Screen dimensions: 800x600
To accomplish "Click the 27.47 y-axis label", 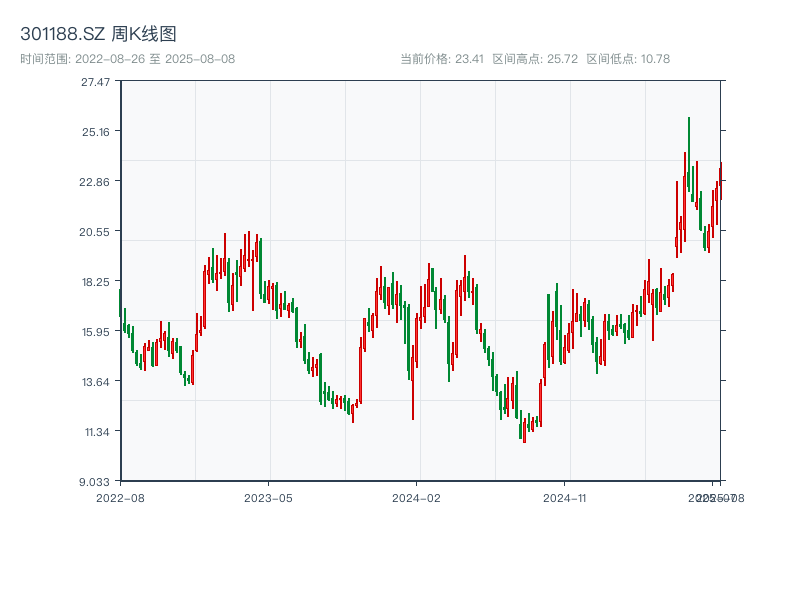I will [x=95, y=82].
